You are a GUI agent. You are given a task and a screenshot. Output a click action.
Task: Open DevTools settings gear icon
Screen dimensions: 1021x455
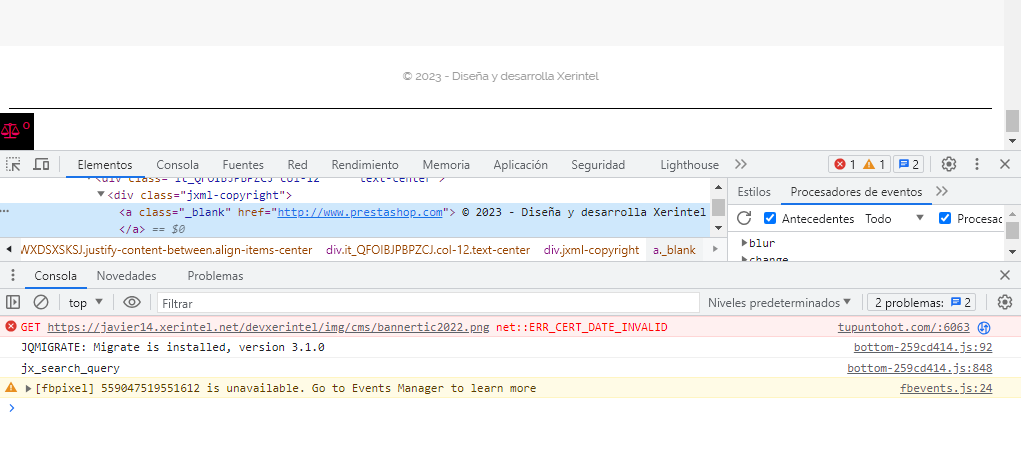click(949, 164)
